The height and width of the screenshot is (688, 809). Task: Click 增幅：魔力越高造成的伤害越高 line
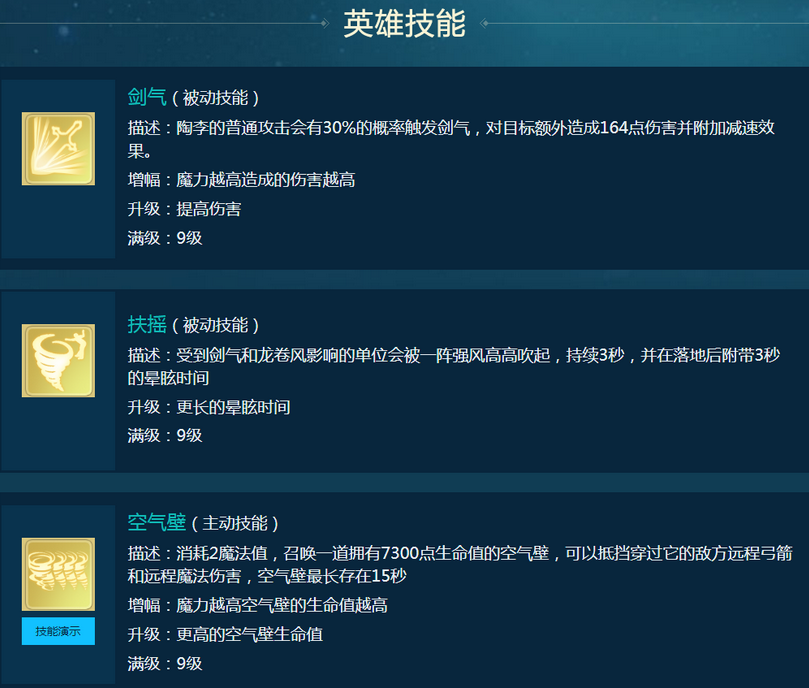click(x=241, y=180)
